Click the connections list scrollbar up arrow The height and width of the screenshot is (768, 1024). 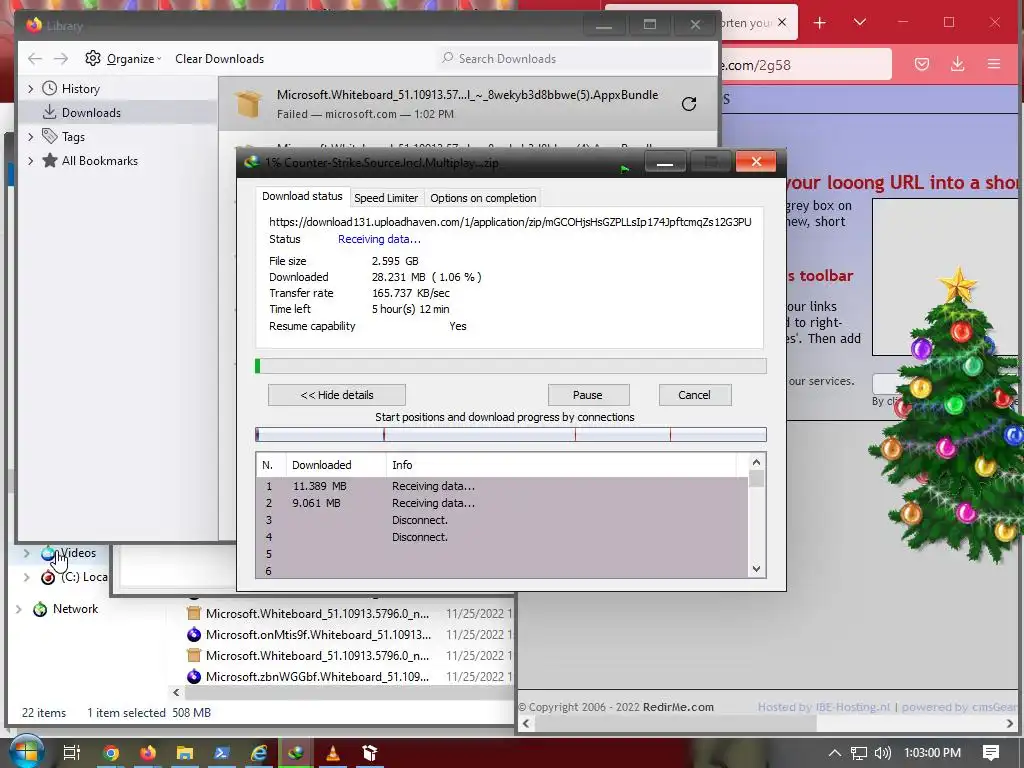pyautogui.click(x=756, y=462)
